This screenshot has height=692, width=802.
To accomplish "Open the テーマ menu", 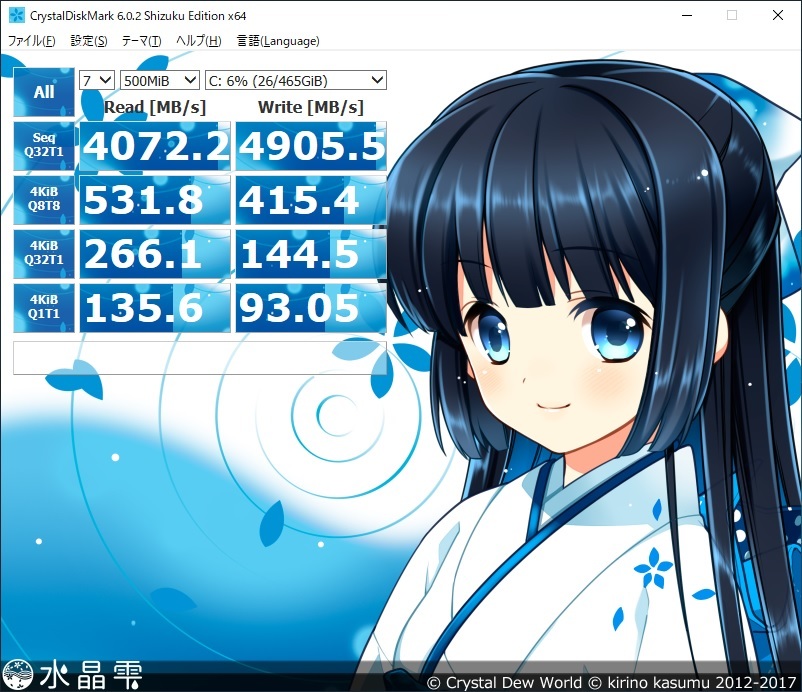I will tap(141, 41).
